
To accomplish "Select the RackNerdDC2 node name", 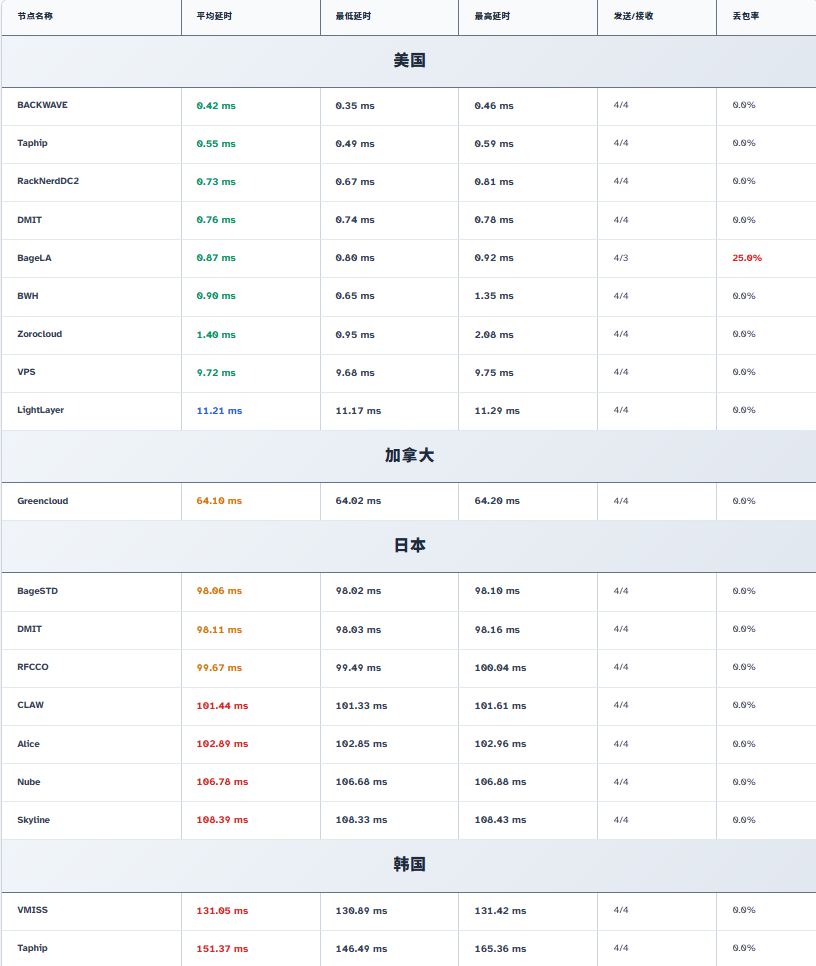I will (48, 181).
